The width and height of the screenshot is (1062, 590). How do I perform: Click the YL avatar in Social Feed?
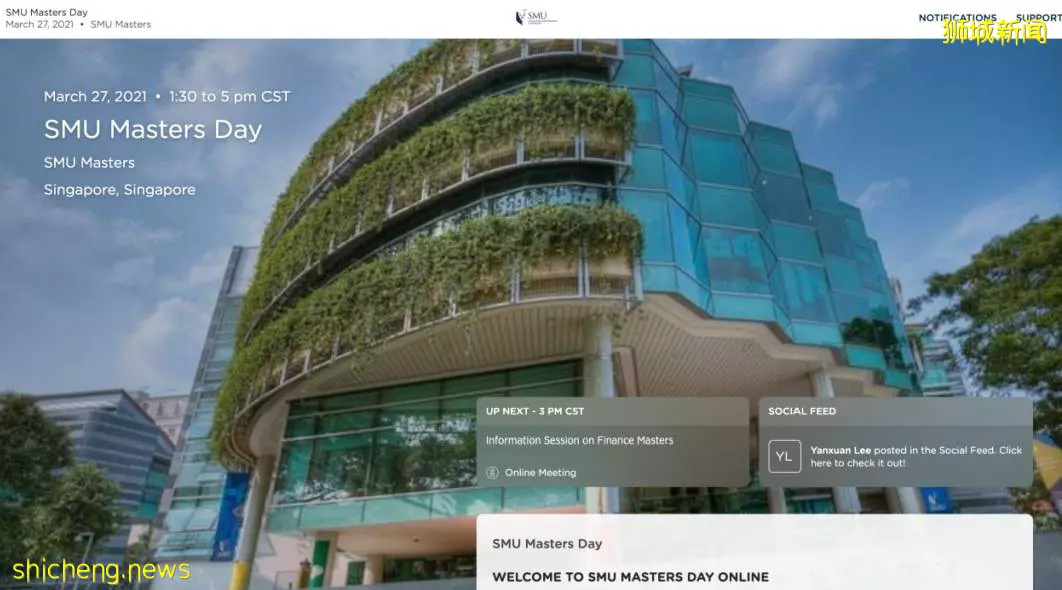(x=784, y=457)
